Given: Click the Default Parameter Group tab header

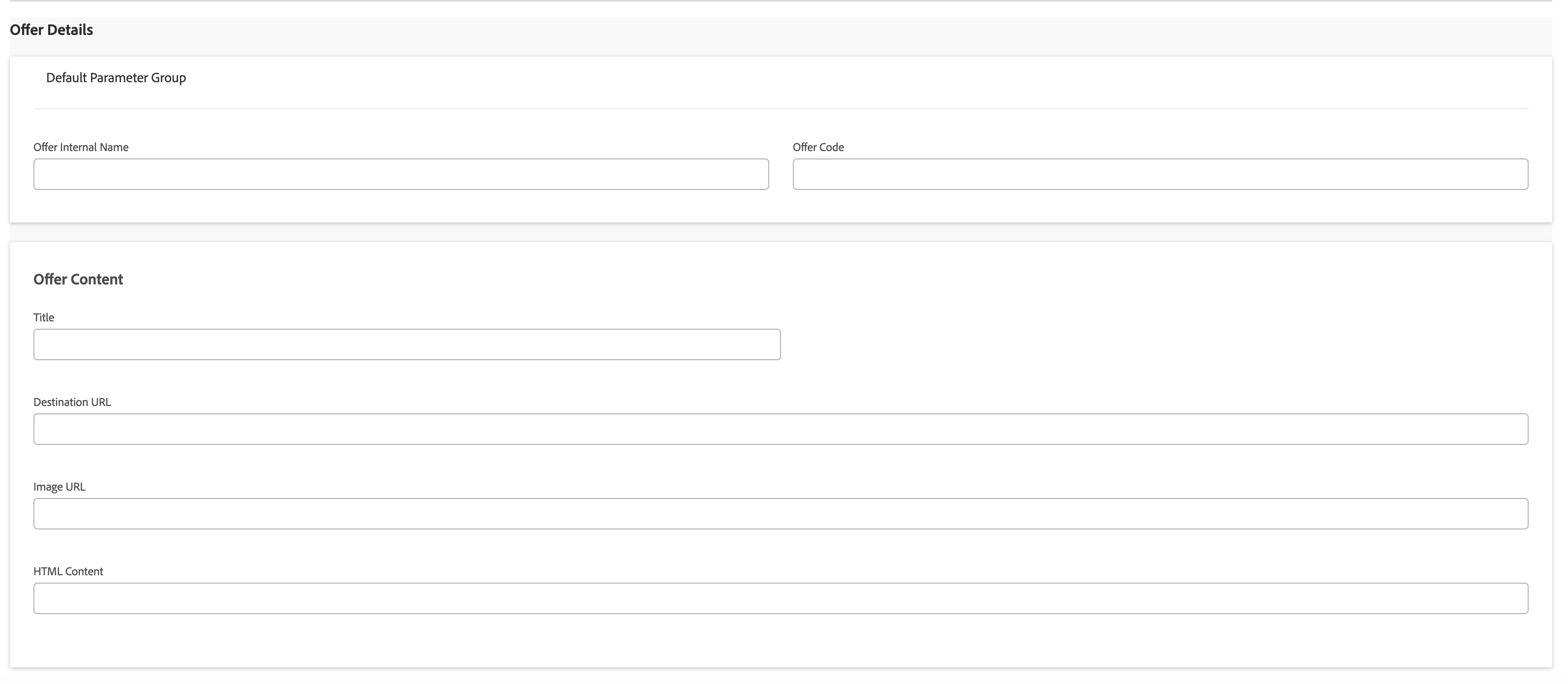Looking at the screenshot, I should 116,78.
